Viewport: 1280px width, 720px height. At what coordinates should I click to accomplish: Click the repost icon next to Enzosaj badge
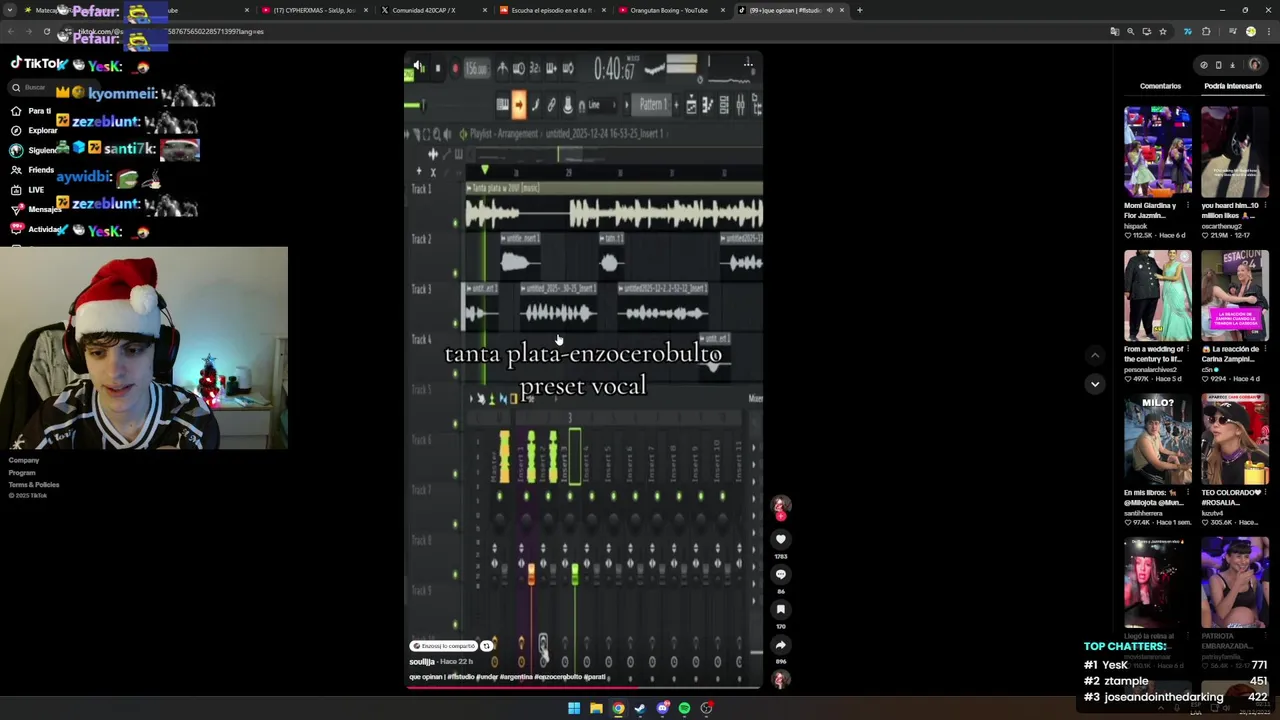486,646
